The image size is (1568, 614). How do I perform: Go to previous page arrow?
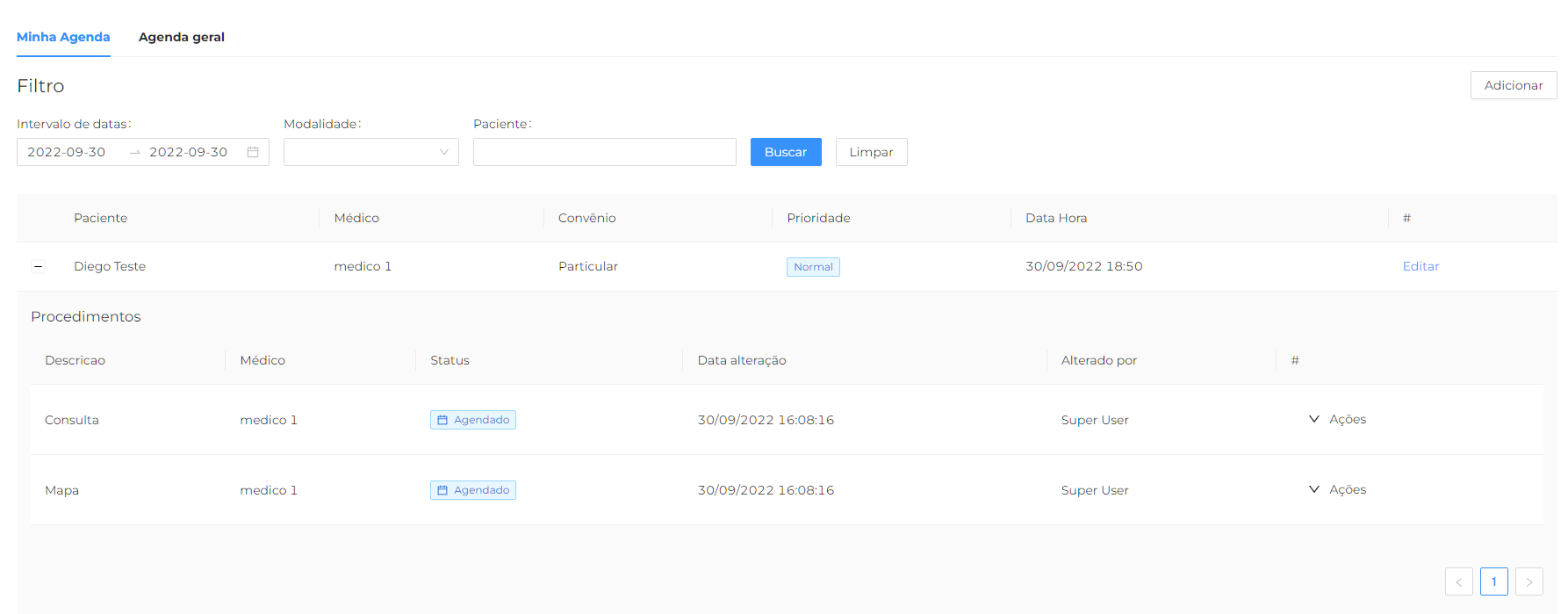pos(1458,581)
